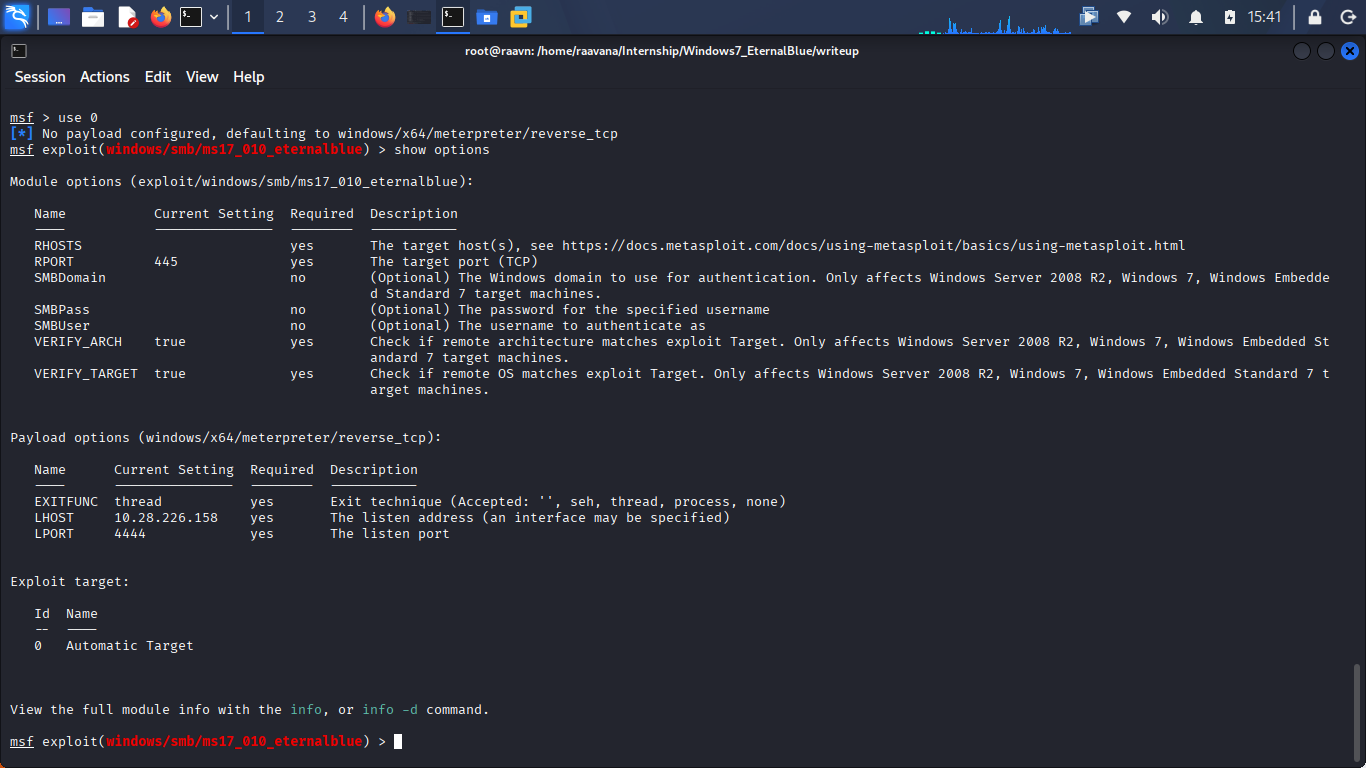Click the terminal window title bar icon
The image size is (1366, 768).
coord(19,51)
